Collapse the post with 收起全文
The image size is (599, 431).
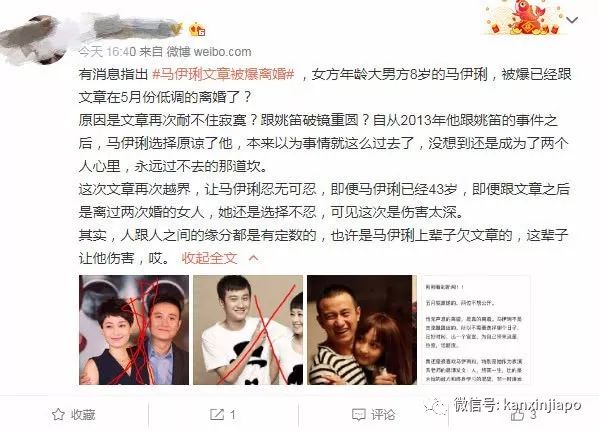209,258
